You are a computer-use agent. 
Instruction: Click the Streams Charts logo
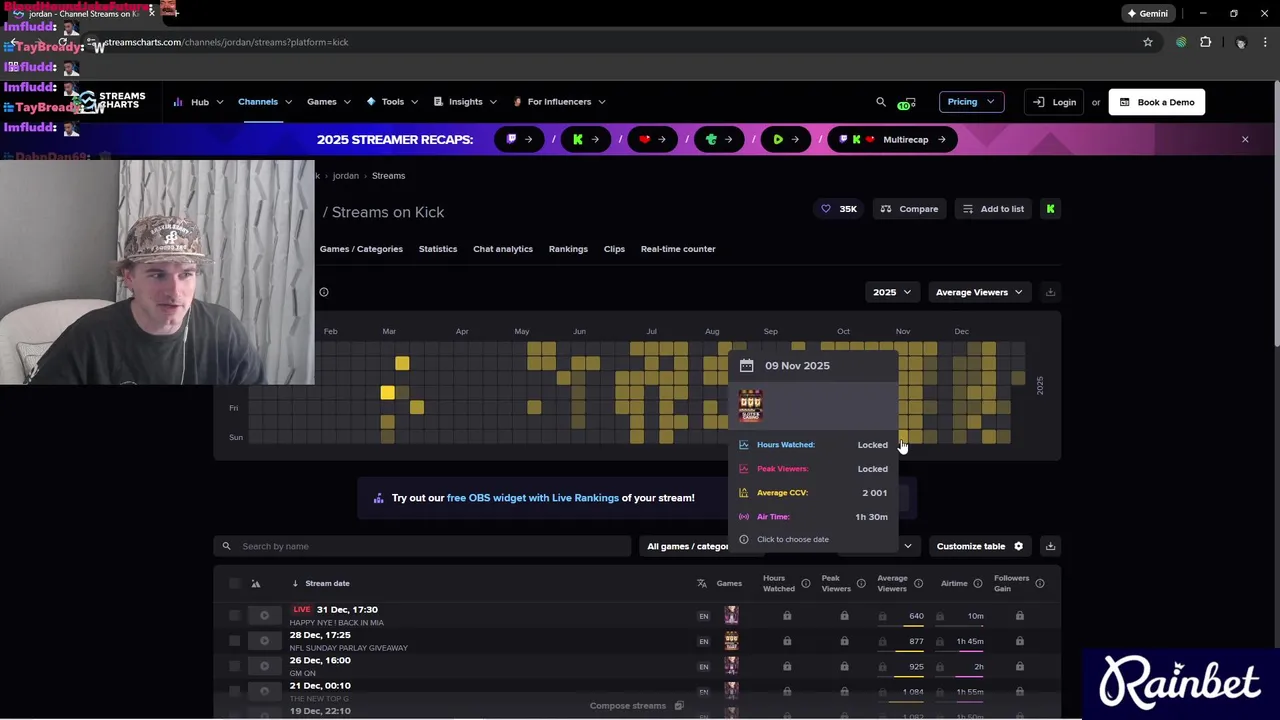112,102
